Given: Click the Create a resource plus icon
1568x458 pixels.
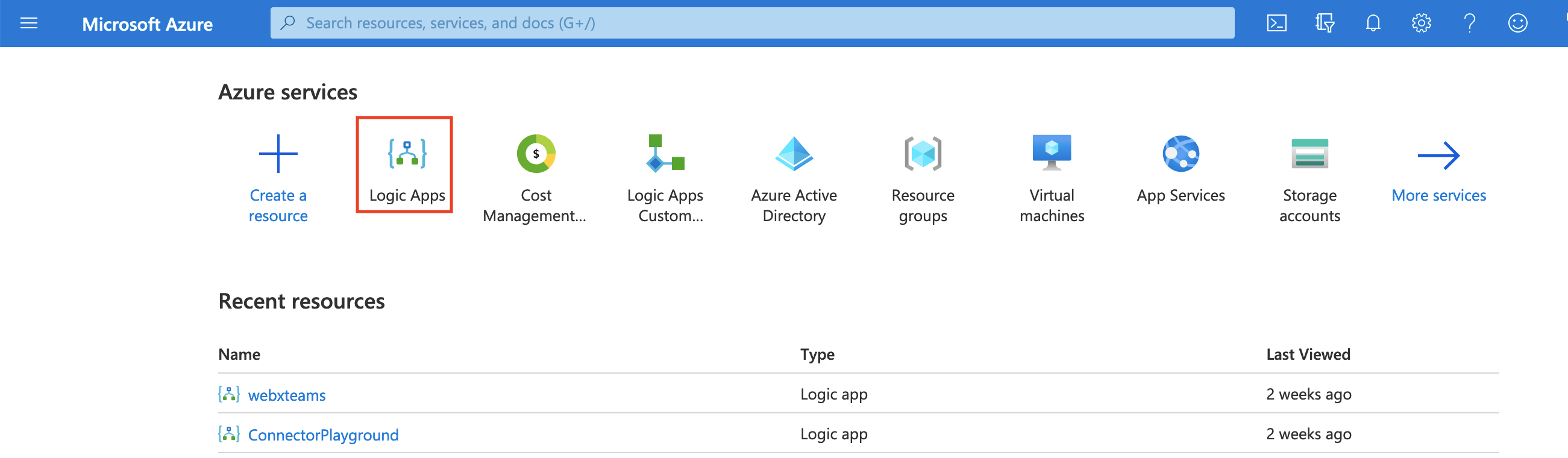Looking at the screenshot, I should coord(278,154).
